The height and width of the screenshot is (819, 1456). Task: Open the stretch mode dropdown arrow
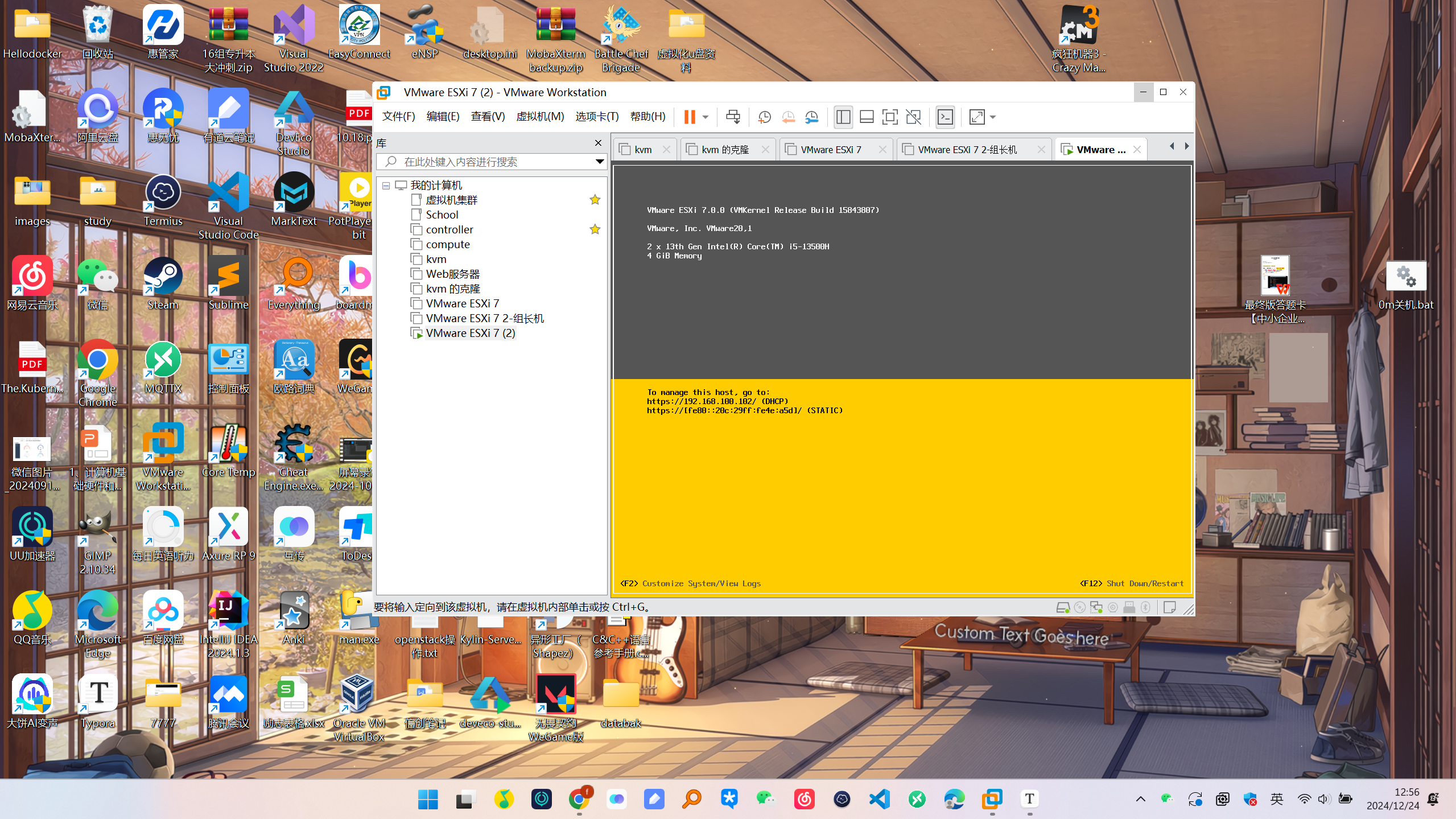coord(993,117)
